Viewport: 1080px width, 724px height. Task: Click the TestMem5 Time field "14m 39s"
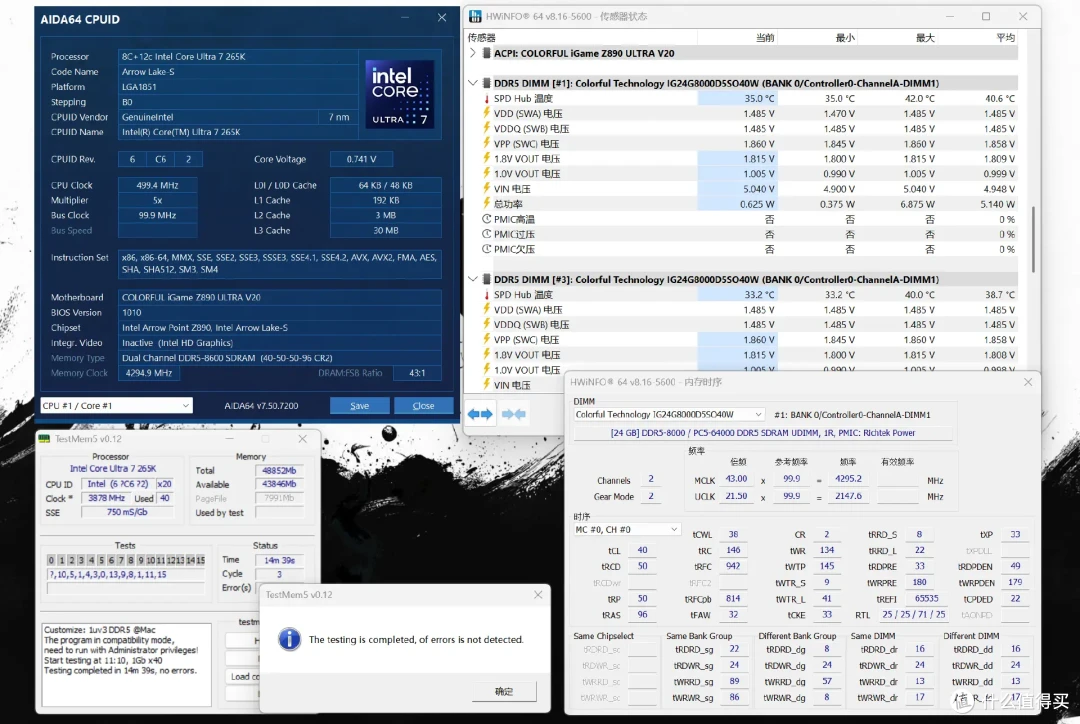pos(280,560)
